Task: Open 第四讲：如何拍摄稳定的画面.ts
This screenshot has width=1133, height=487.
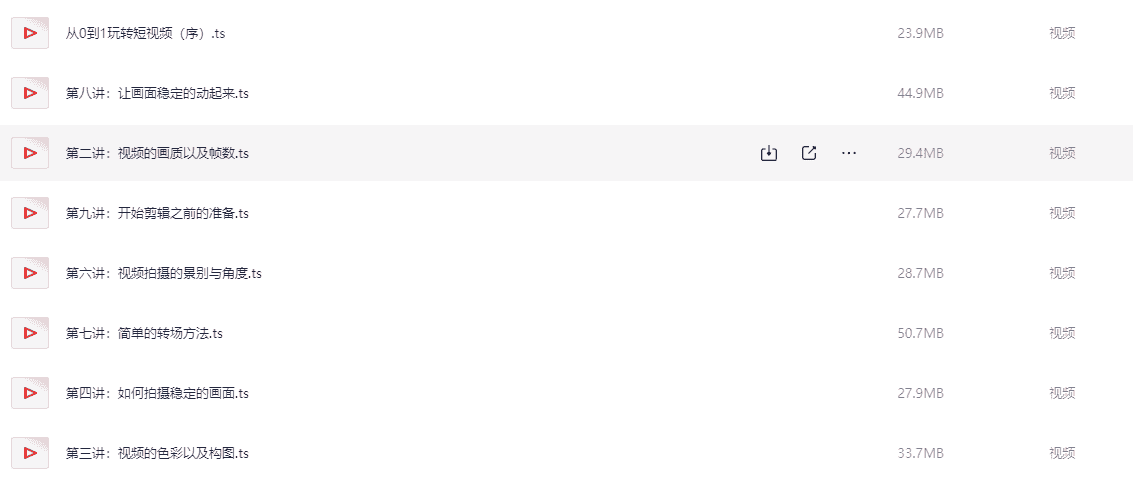Action: tap(157, 393)
